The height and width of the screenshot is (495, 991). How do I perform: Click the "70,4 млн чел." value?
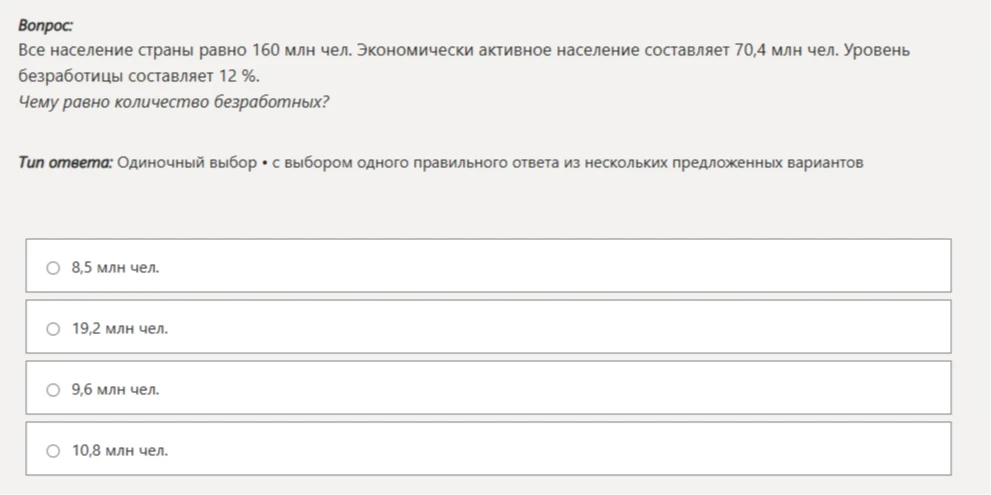[786, 51]
